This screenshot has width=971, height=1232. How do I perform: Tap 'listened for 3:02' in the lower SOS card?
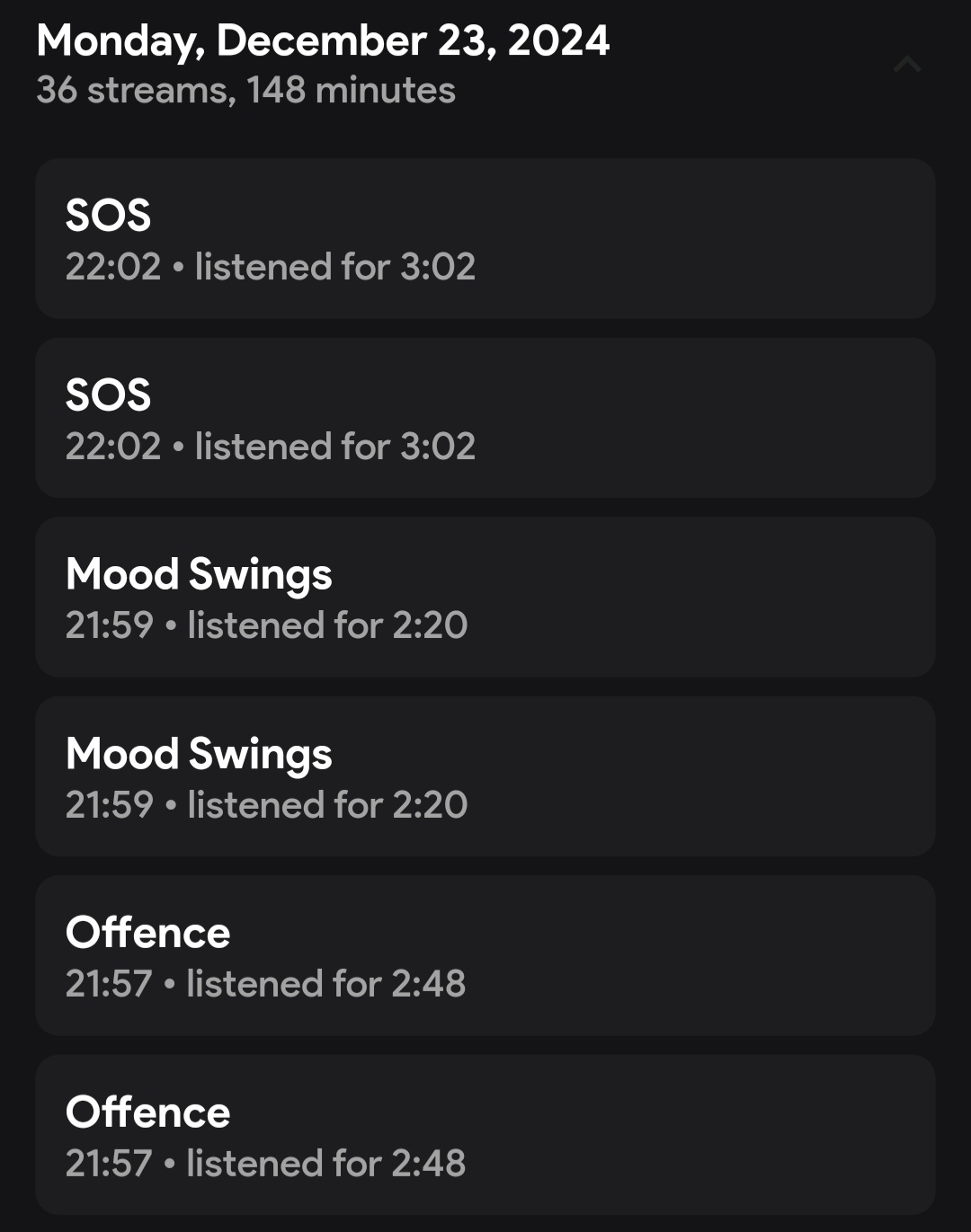pos(334,447)
